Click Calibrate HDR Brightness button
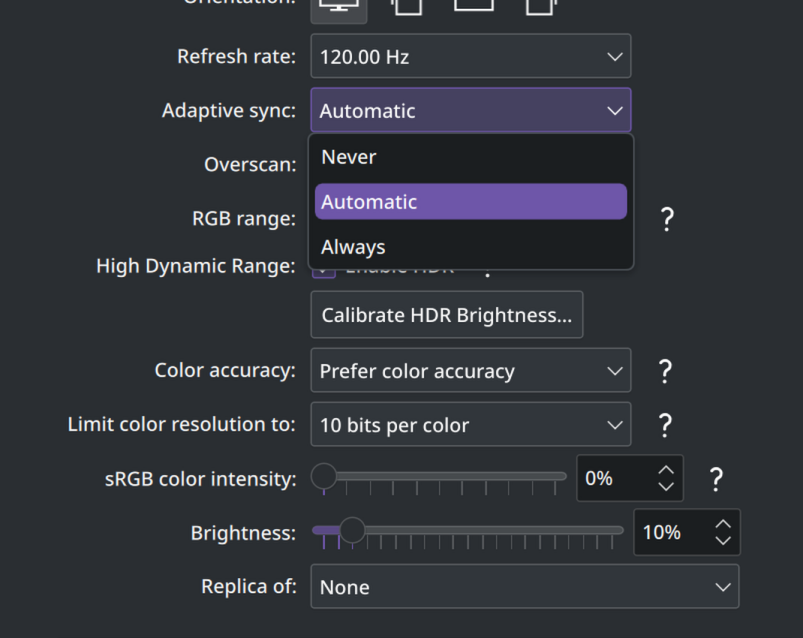This screenshot has height=638, width=803. click(446, 315)
